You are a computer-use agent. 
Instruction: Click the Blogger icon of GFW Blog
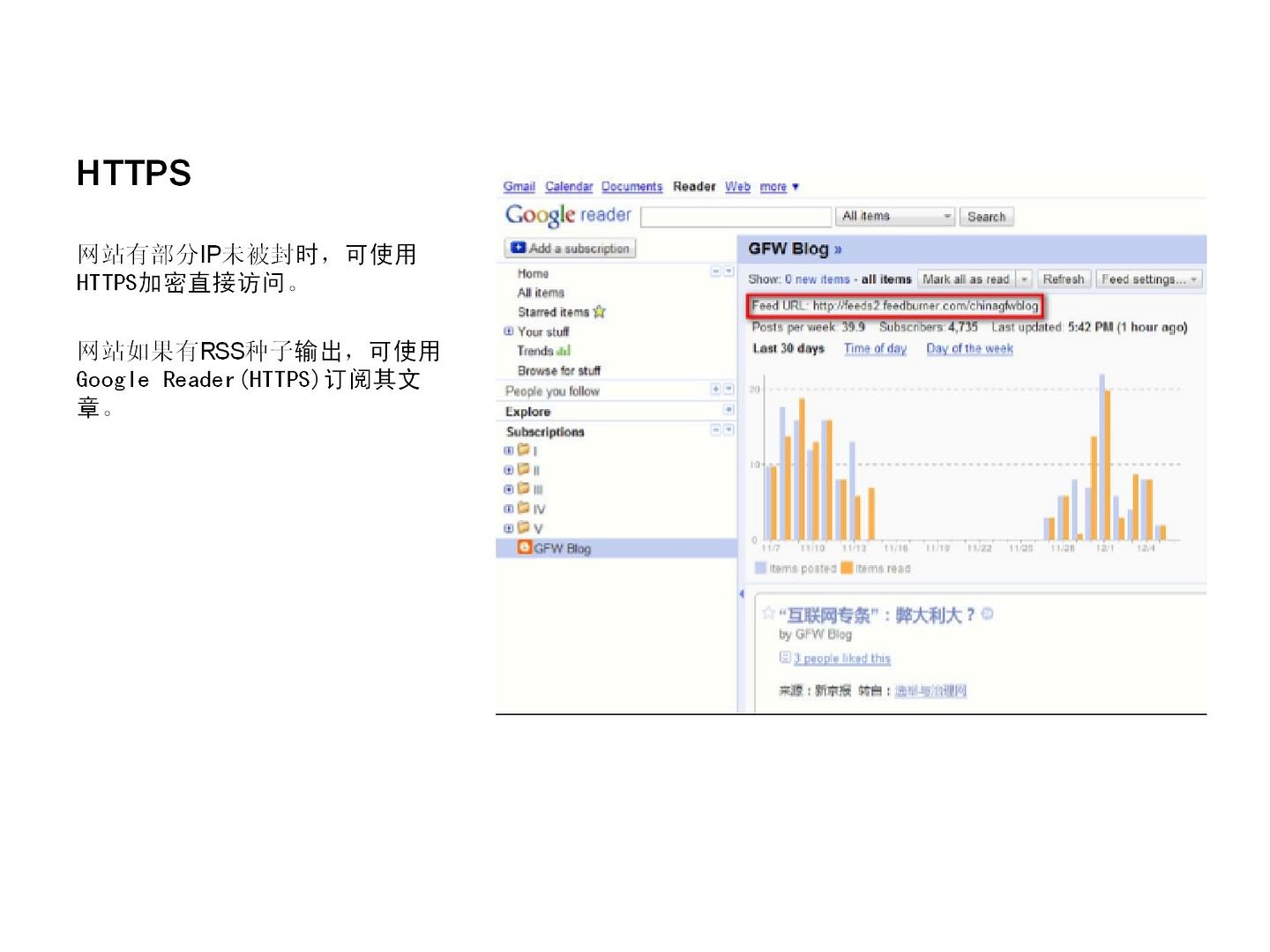tap(525, 547)
